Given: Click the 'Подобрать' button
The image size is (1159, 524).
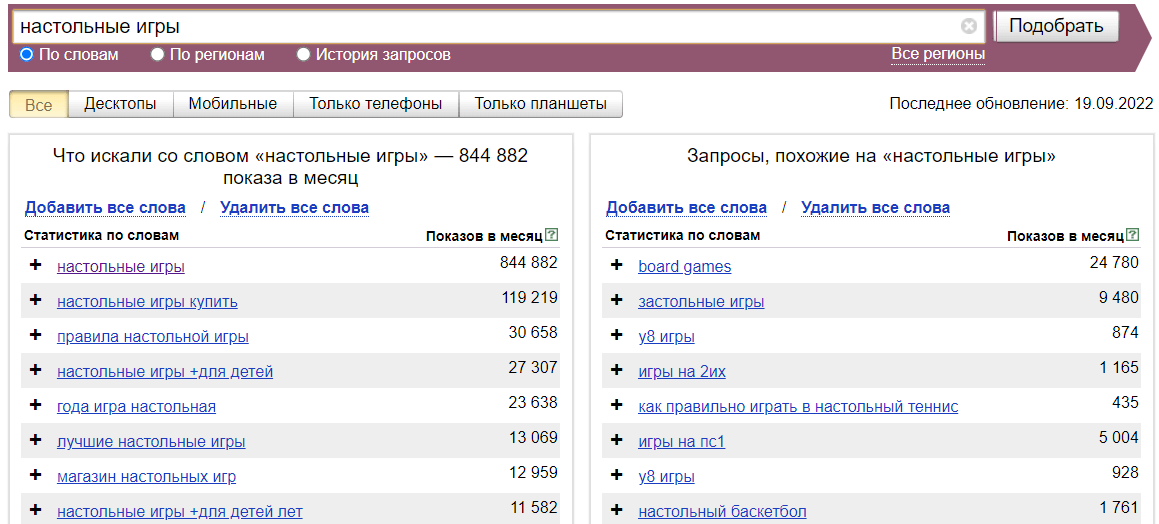Looking at the screenshot, I should point(1057,27).
